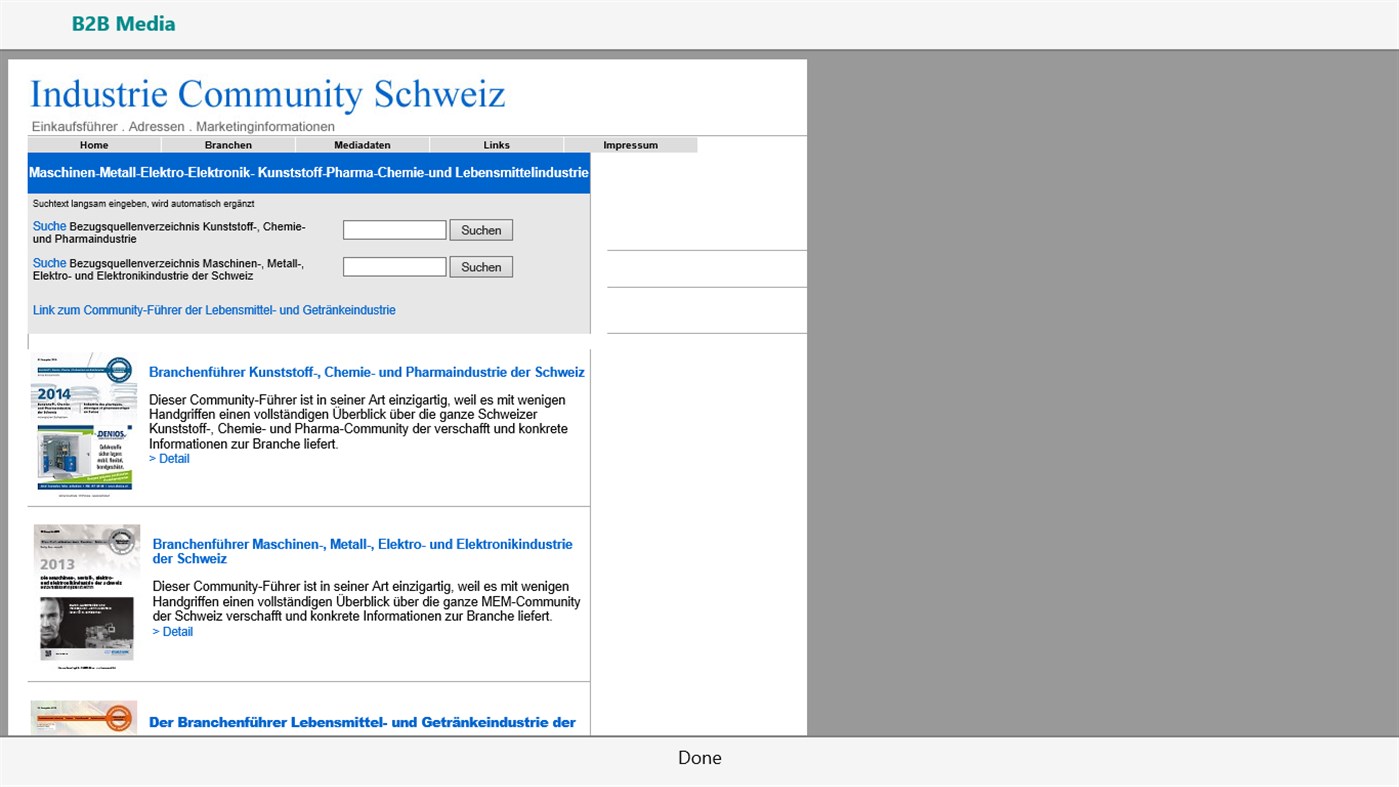Click the 2014 magazine cover thumbnail
This screenshot has height=787, width=1399.
pyautogui.click(x=86, y=422)
